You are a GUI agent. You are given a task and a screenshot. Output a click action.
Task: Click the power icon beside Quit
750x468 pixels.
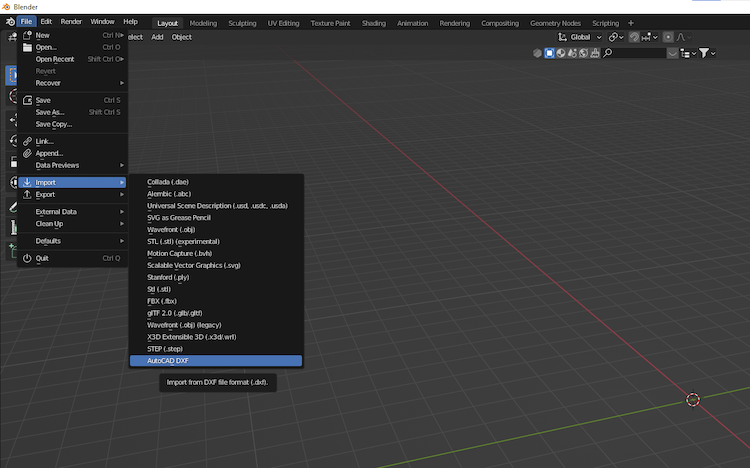tap(27, 258)
